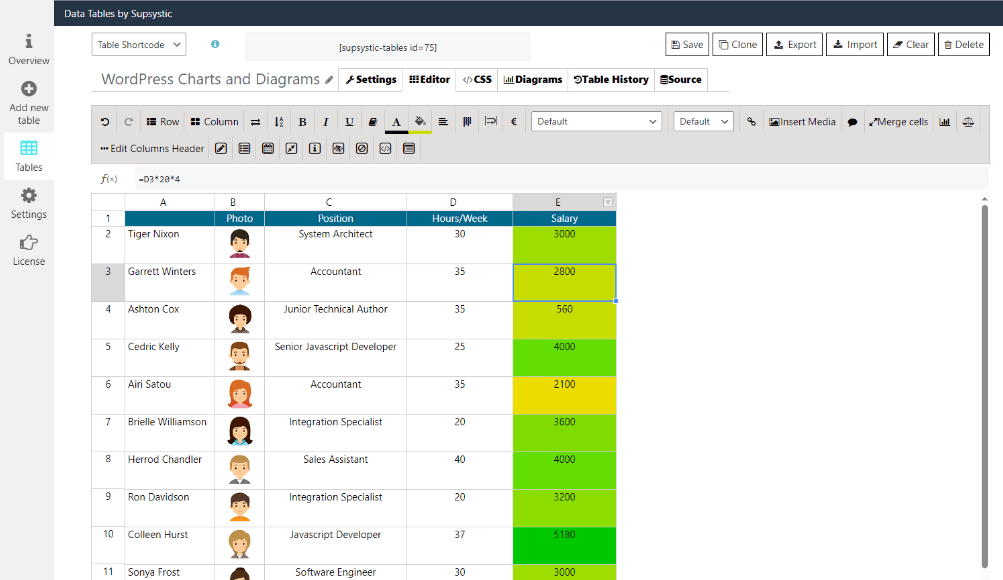Open the column E header dropdown arrow
The image size is (1003, 580).
(x=607, y=203)
